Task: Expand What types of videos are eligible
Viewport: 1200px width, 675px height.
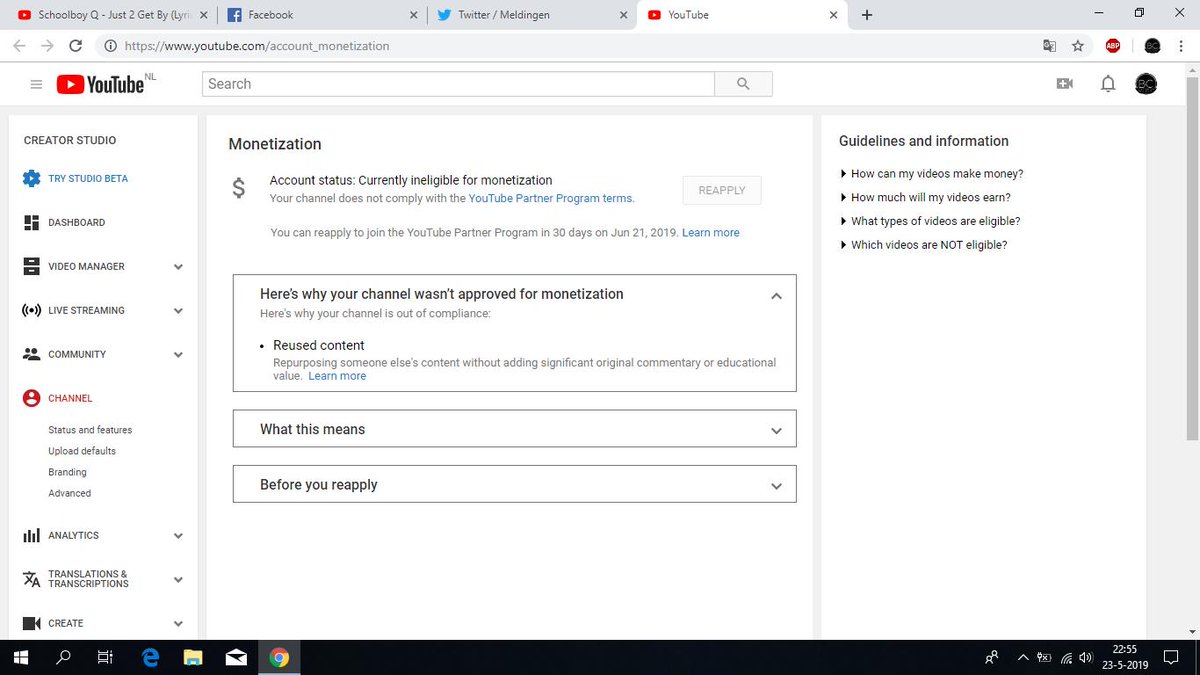Action: 930,222
